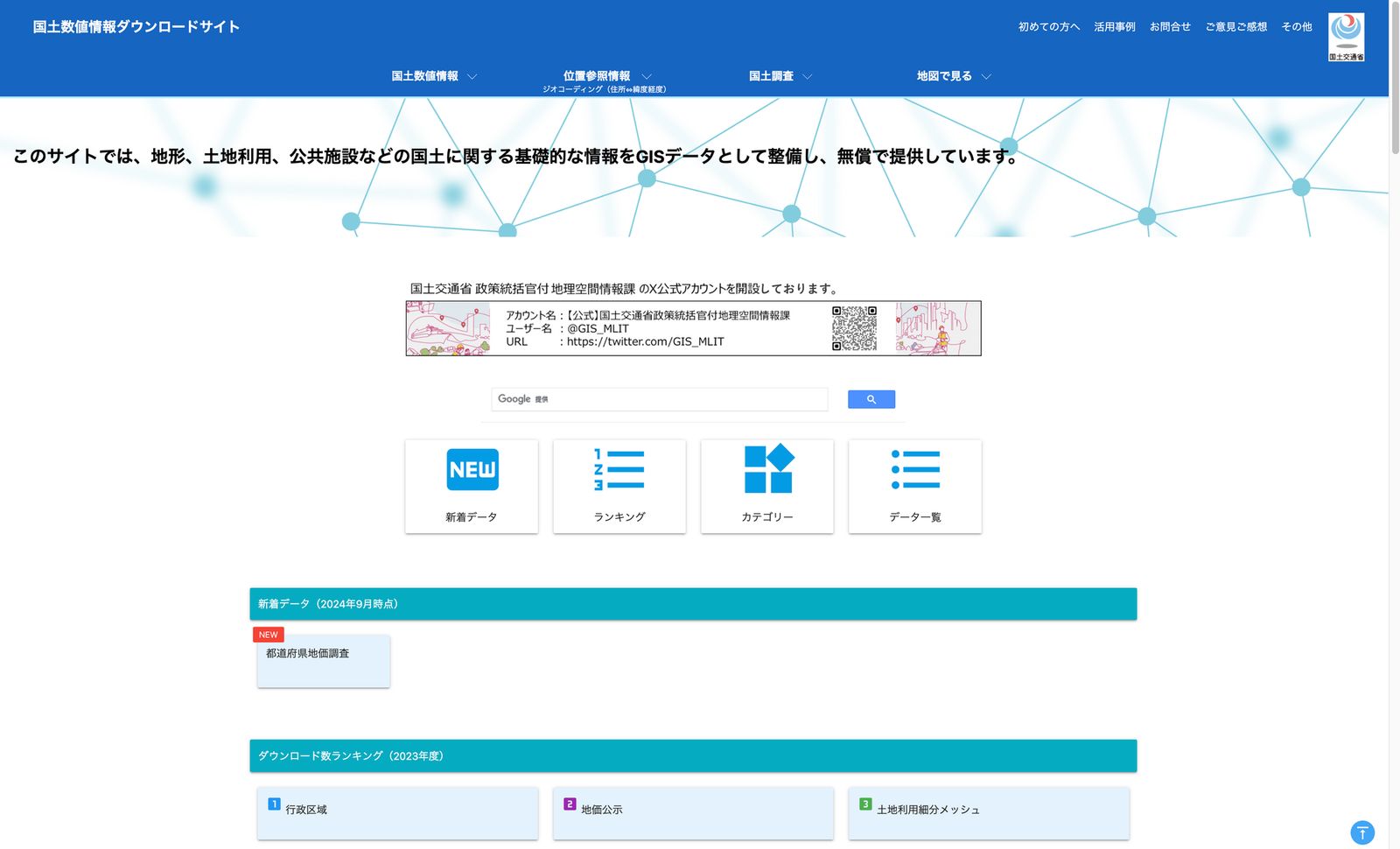Click the red NEW badge on 都道府県地価調査
Viewport: 1400px width, 849px height.
point(269,635)
